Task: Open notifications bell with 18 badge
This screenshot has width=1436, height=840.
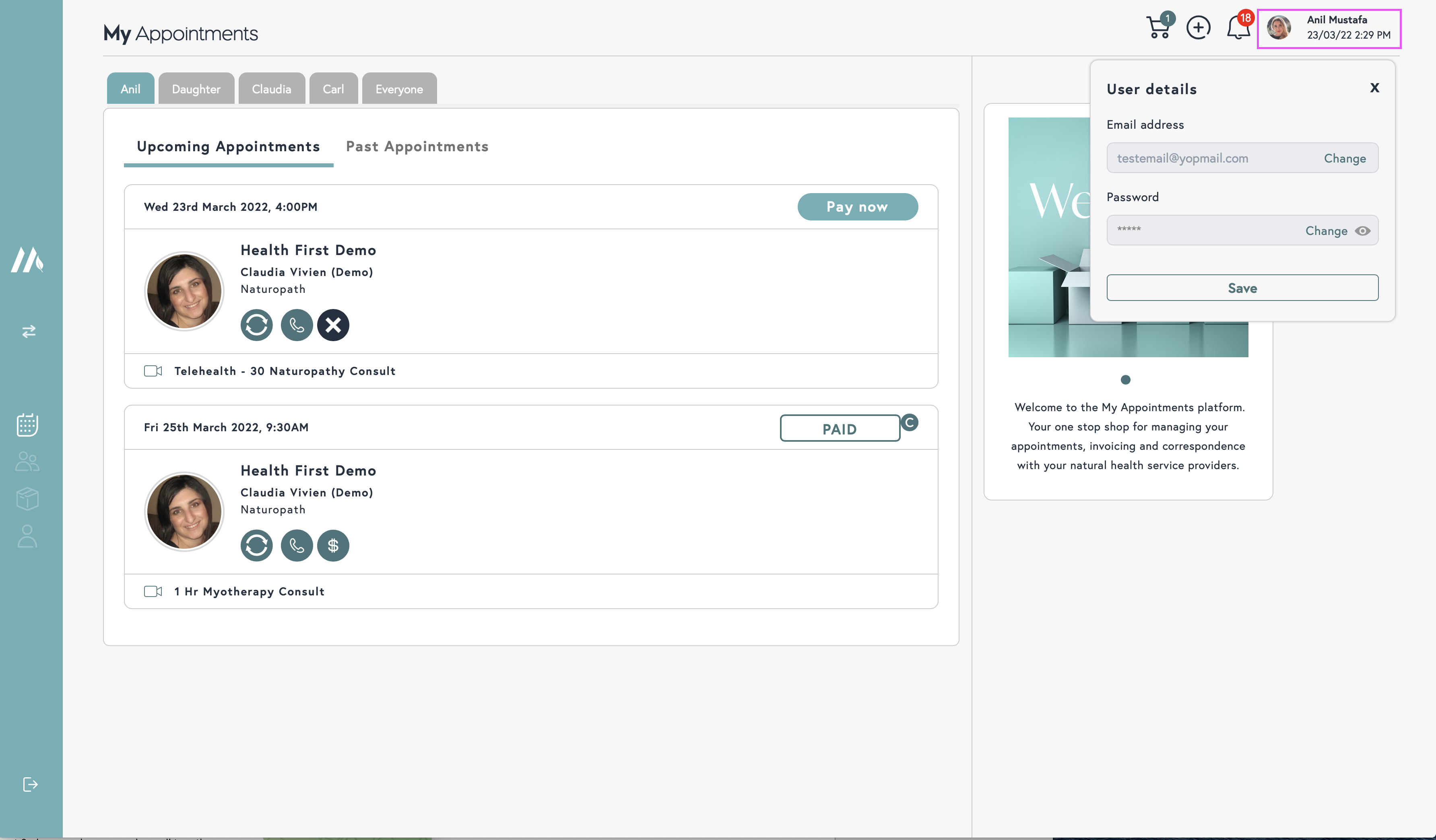Action: tap(1238, 27)
